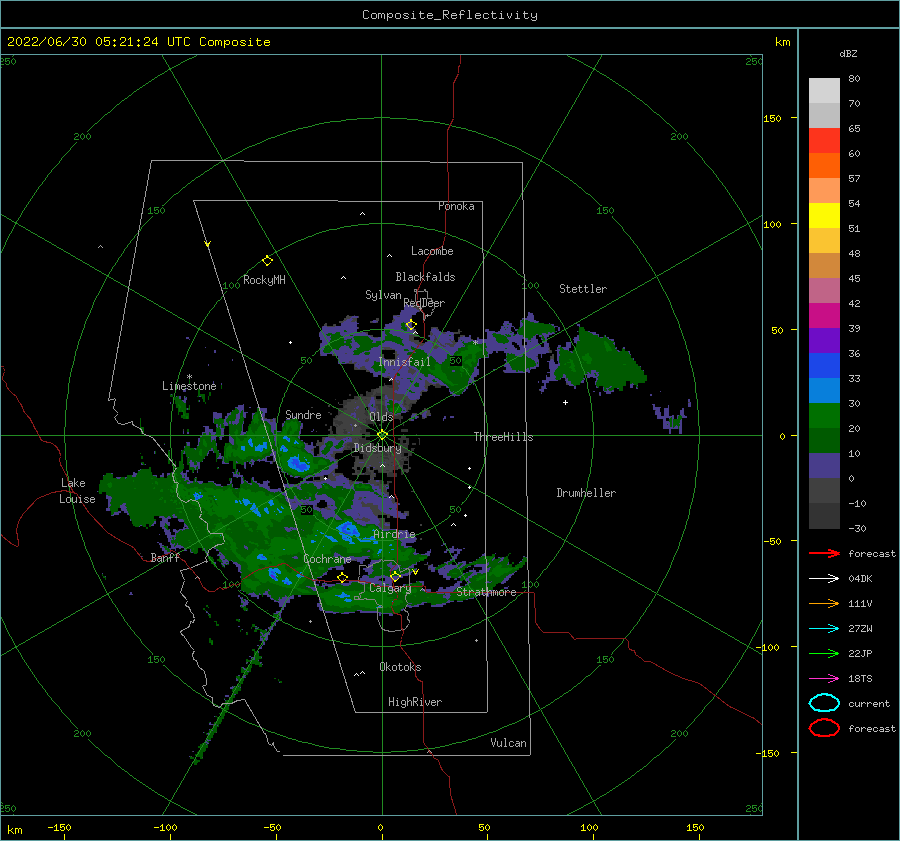Screen dimensions: 900x841
Task: Pick the light blue 33 dBZ color swatch
Action: tap(824, 390)
